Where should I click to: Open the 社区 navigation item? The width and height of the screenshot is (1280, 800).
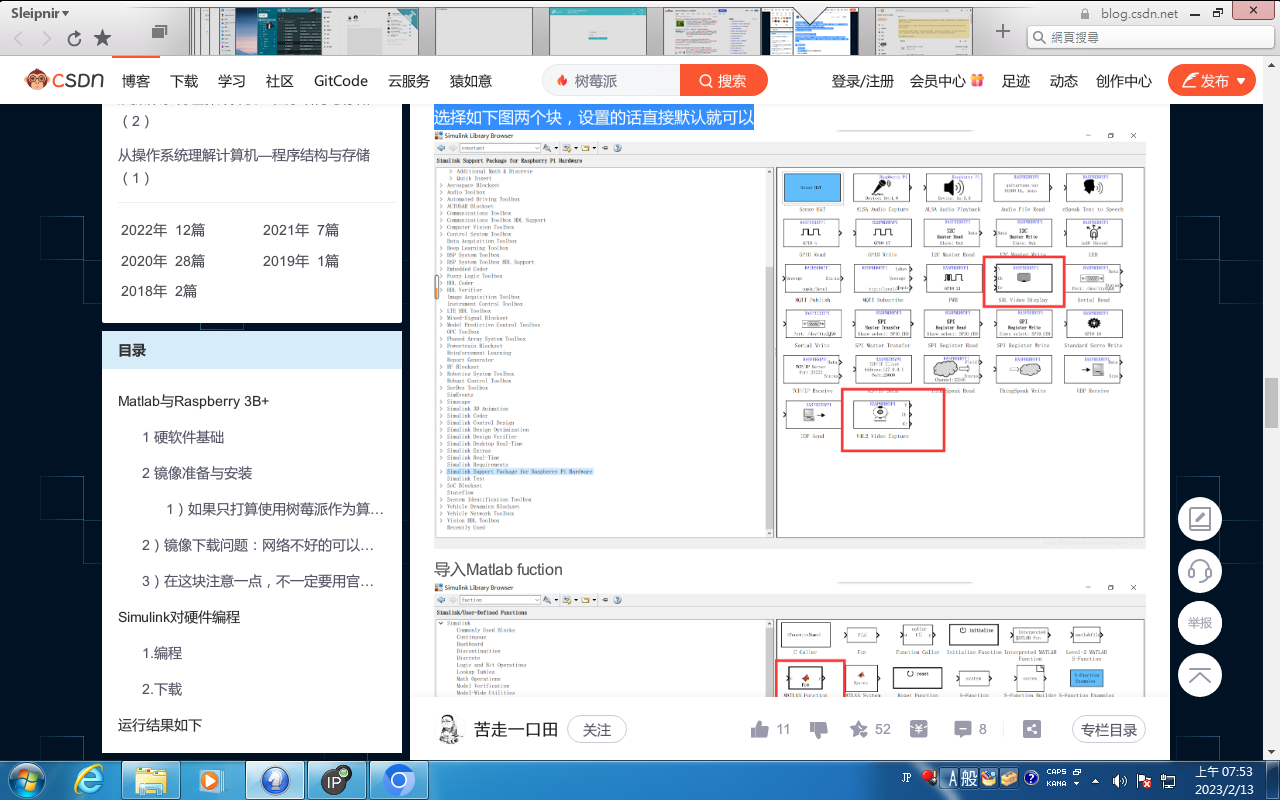[280, 81]
